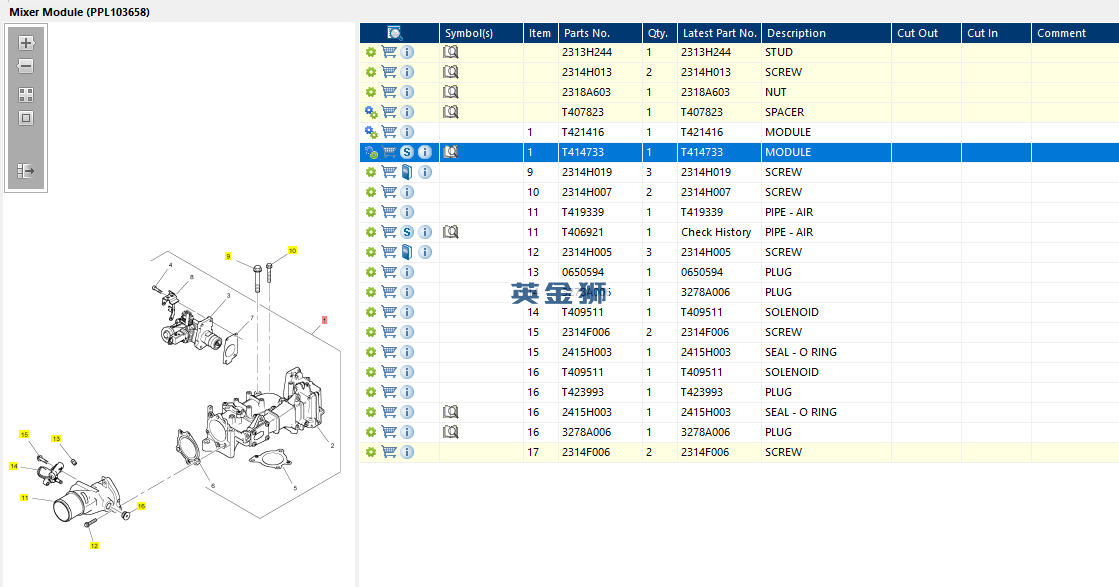Click the Cut In column header
The image size is (1119, 587).
click(x=996, y=33)
